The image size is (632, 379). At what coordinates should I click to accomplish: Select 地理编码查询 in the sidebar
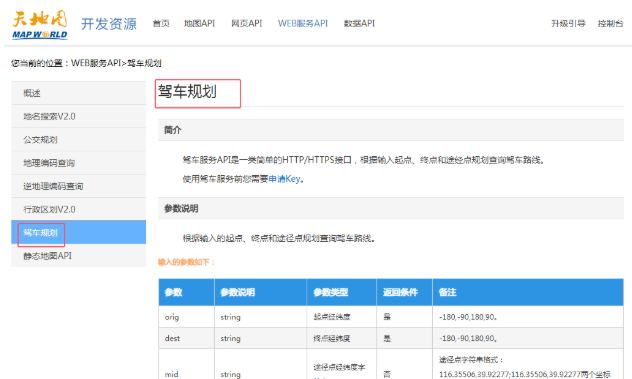pos(79,163)
